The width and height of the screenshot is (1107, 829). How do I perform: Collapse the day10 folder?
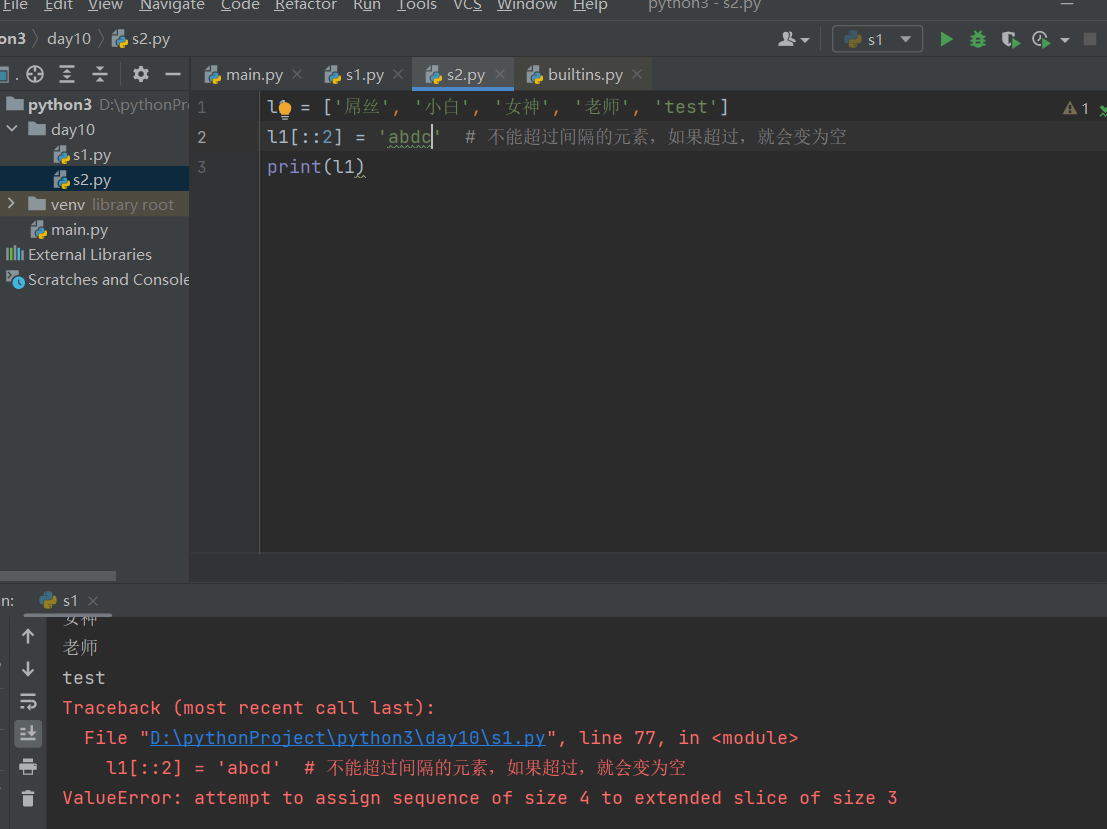(x=12, y=129)
